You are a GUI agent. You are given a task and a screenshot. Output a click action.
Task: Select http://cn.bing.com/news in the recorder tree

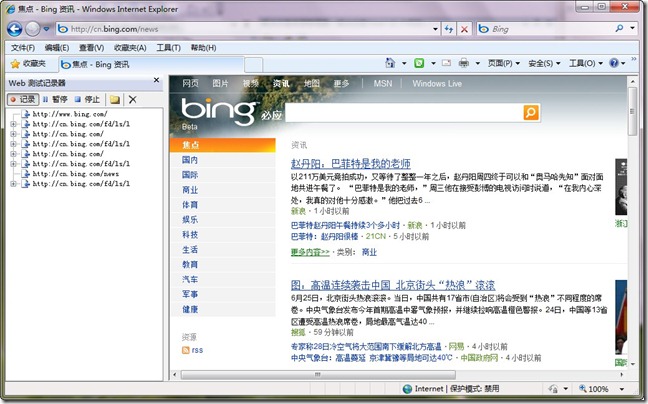tap(76, 174)
